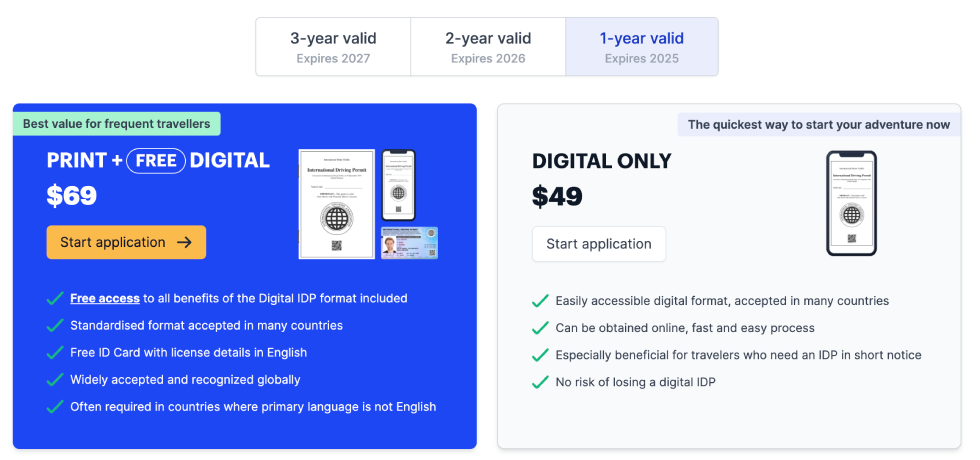
Task: Click checkmark next to Can be obtained online
Action: 540,328
